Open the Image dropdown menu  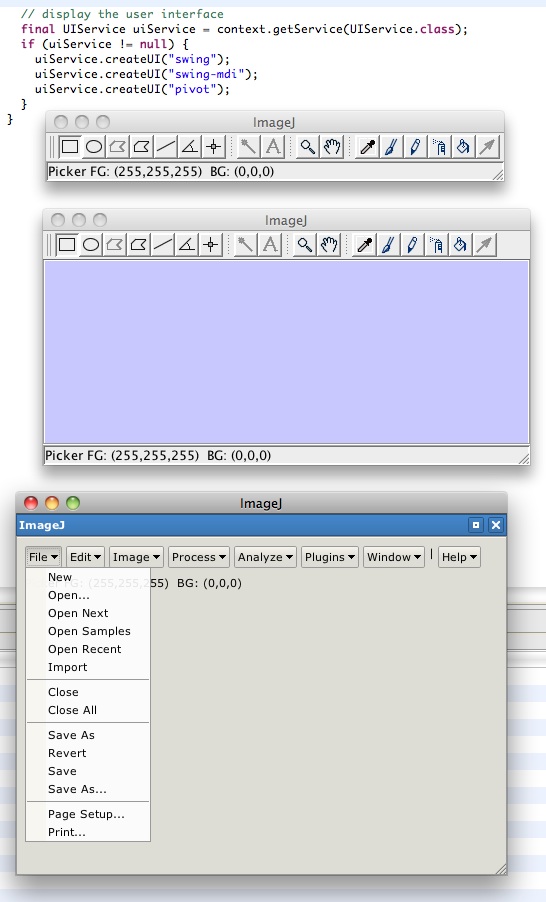(136, 557)
